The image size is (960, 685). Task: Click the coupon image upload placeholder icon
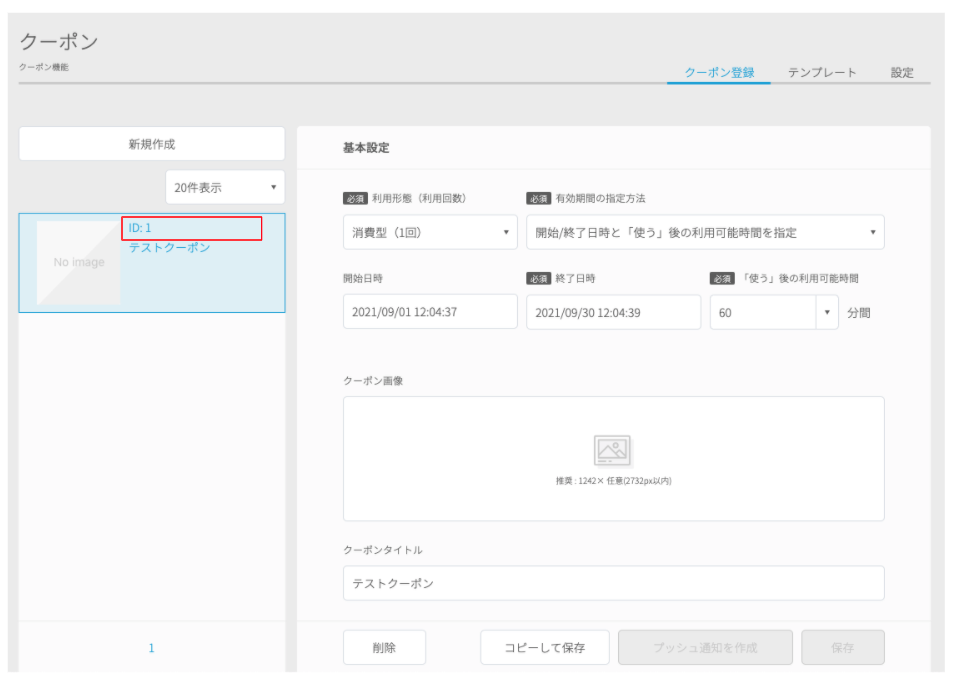click(612, 451)
